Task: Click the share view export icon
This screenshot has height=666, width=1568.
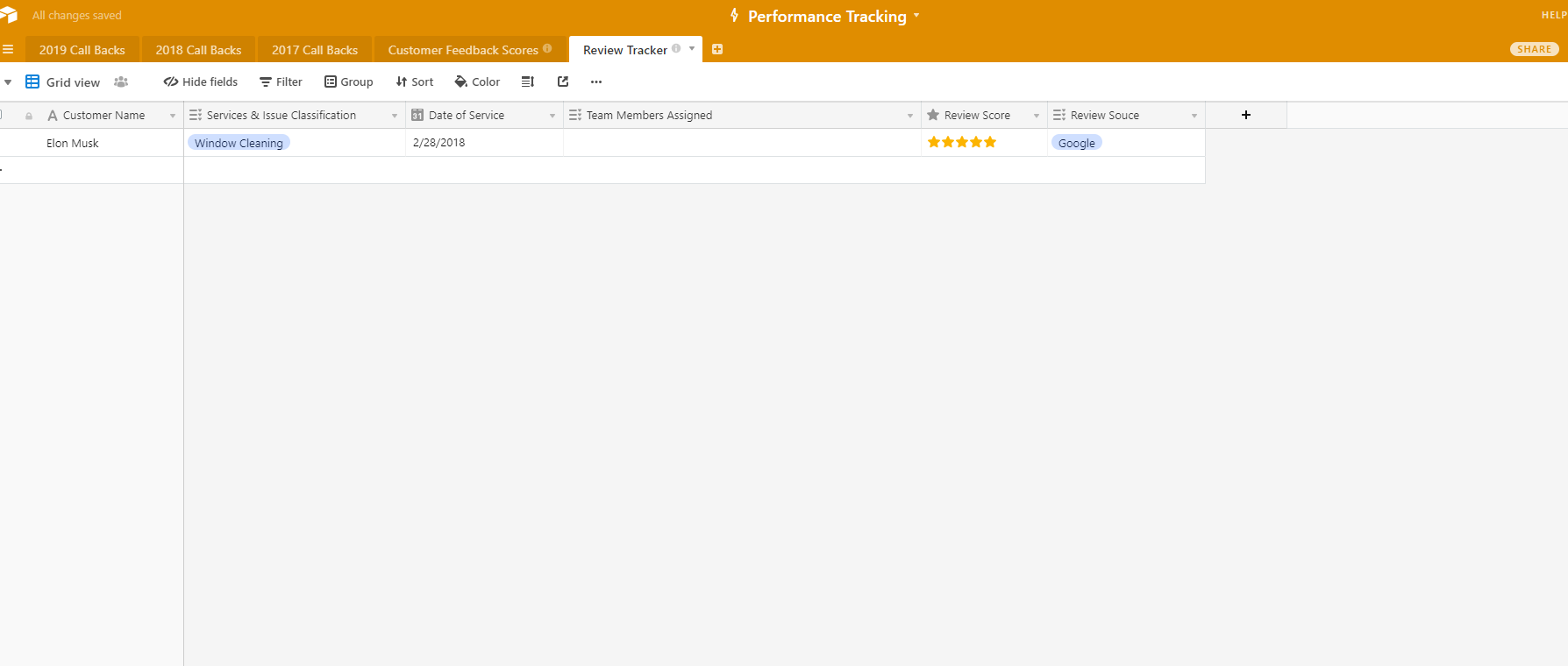Action: coord(563,82)
